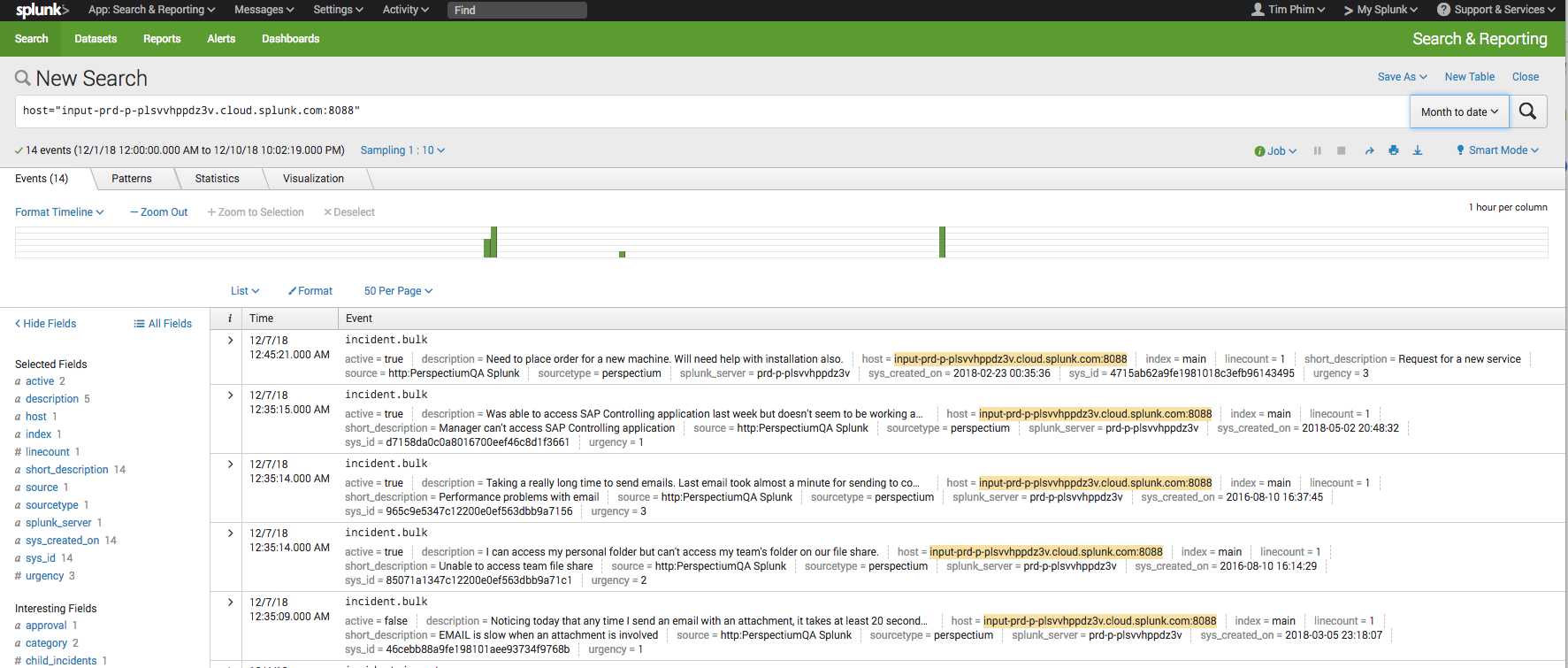This screenshot has width=1568, height=668.
Task: Open the sys_id field
Action: point(41,558)
